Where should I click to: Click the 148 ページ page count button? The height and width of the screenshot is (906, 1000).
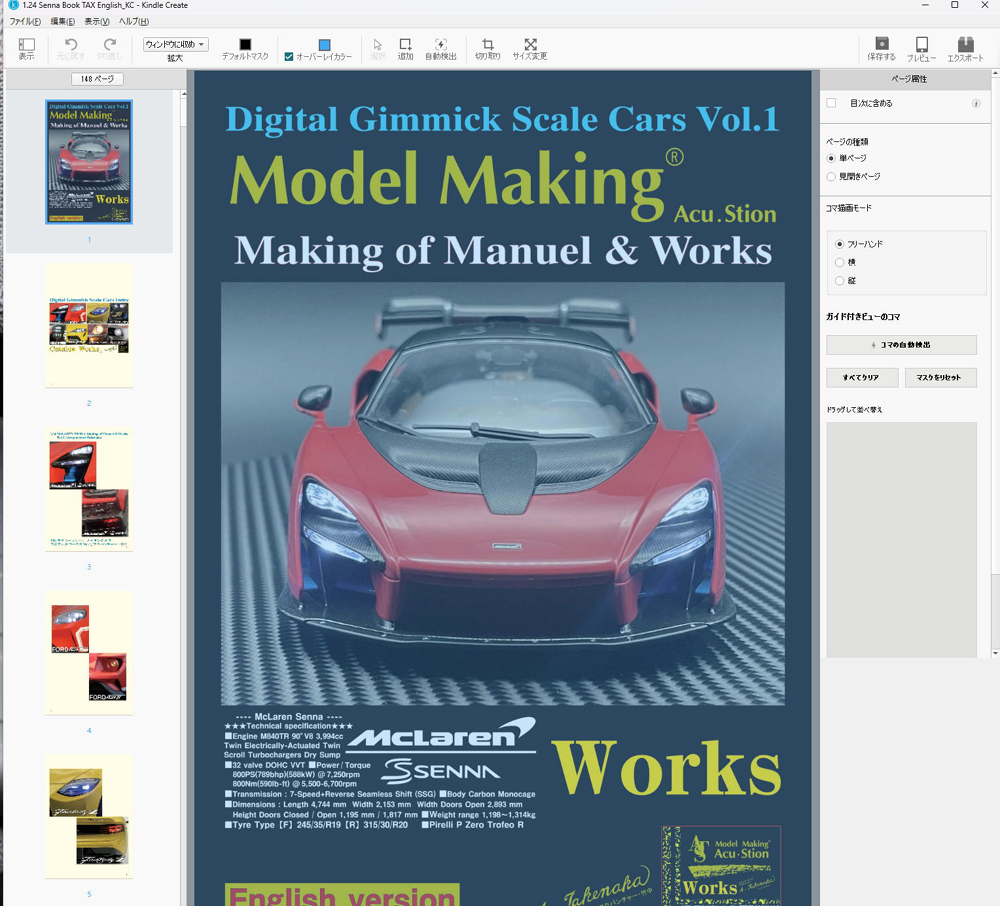point(97,79)
